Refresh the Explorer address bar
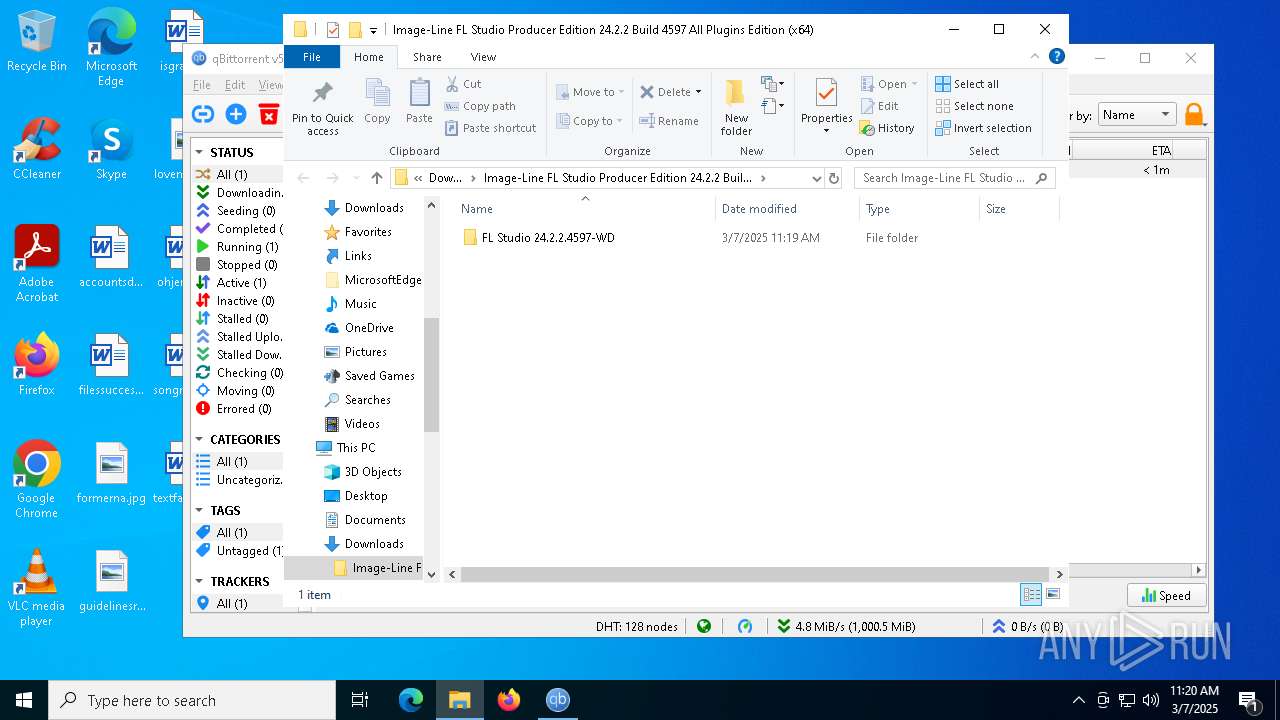The height and width of the screenshot is (720, 1280). pos(834,178)
